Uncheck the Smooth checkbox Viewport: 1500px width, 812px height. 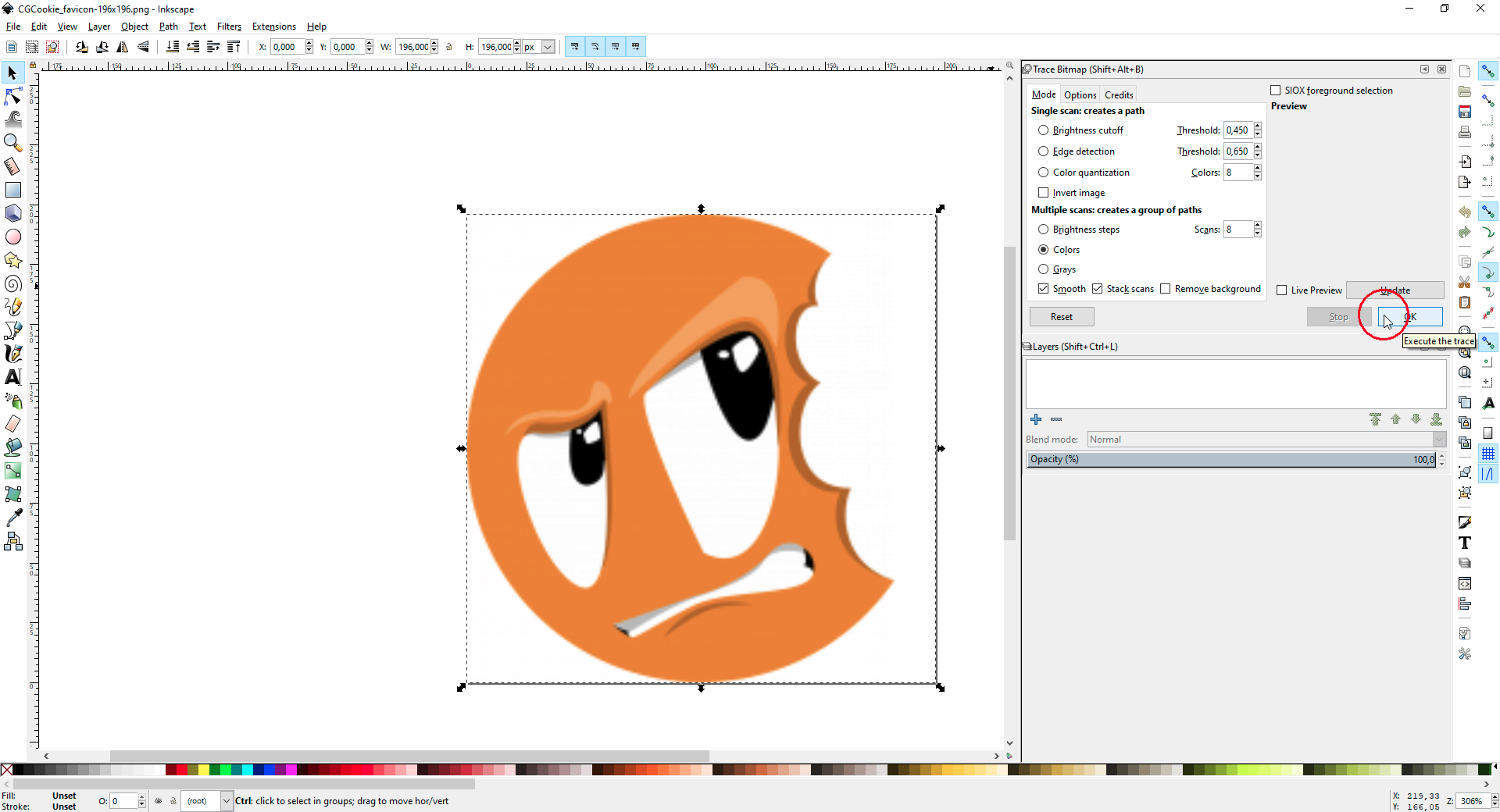coord(1043,289)
